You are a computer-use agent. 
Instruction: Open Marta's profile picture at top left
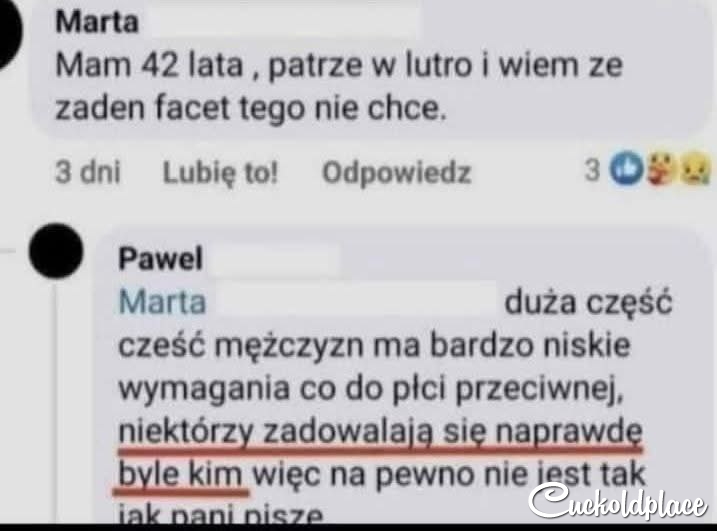8,33
